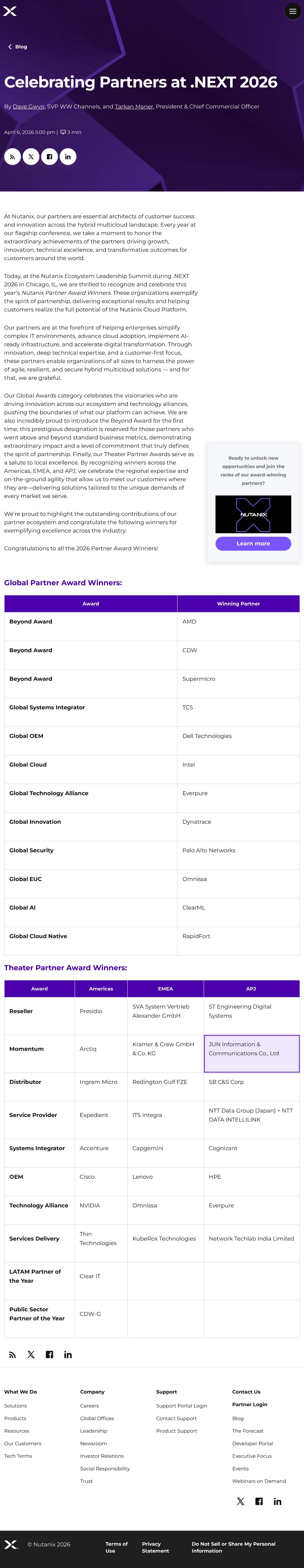
Task: Click the Nutanix X logo in the header
Action: click(x=10, y=11)
